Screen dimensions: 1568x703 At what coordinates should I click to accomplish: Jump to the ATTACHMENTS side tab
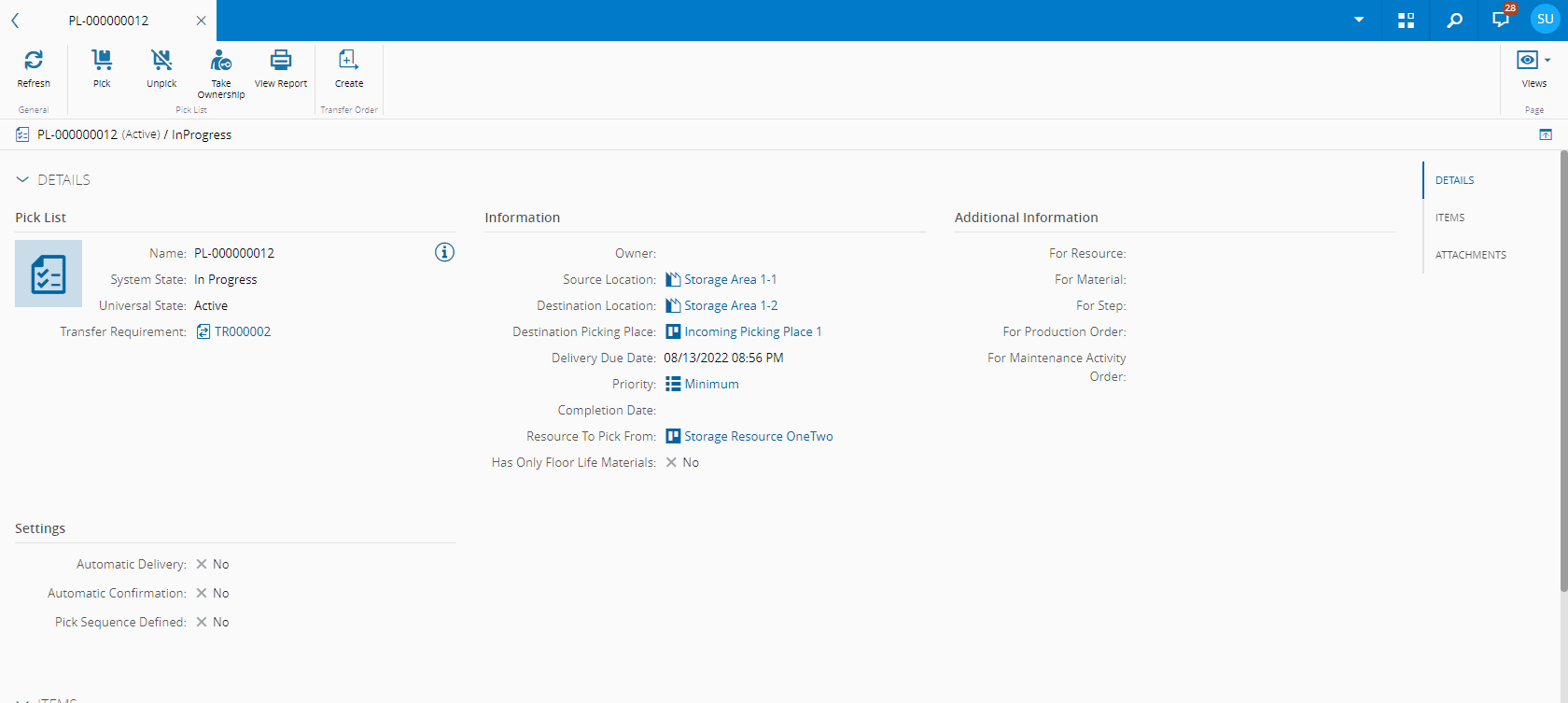[x=1471, y=255]
